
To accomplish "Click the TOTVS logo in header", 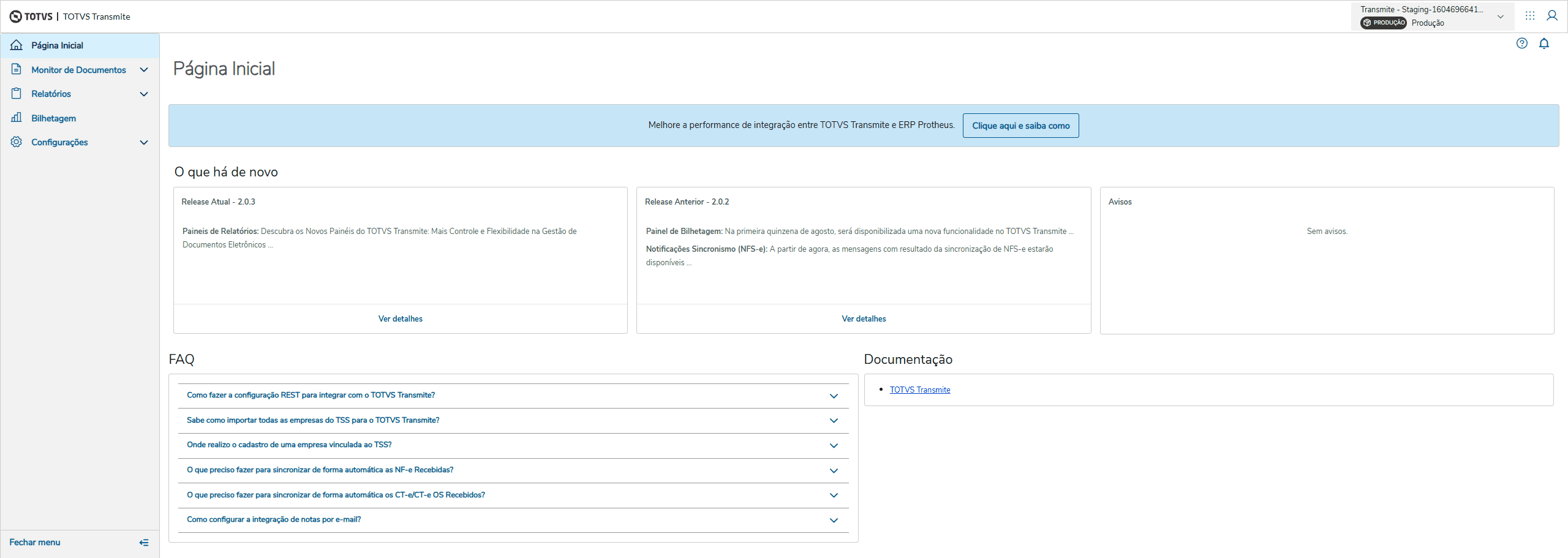I will [31, 17].
